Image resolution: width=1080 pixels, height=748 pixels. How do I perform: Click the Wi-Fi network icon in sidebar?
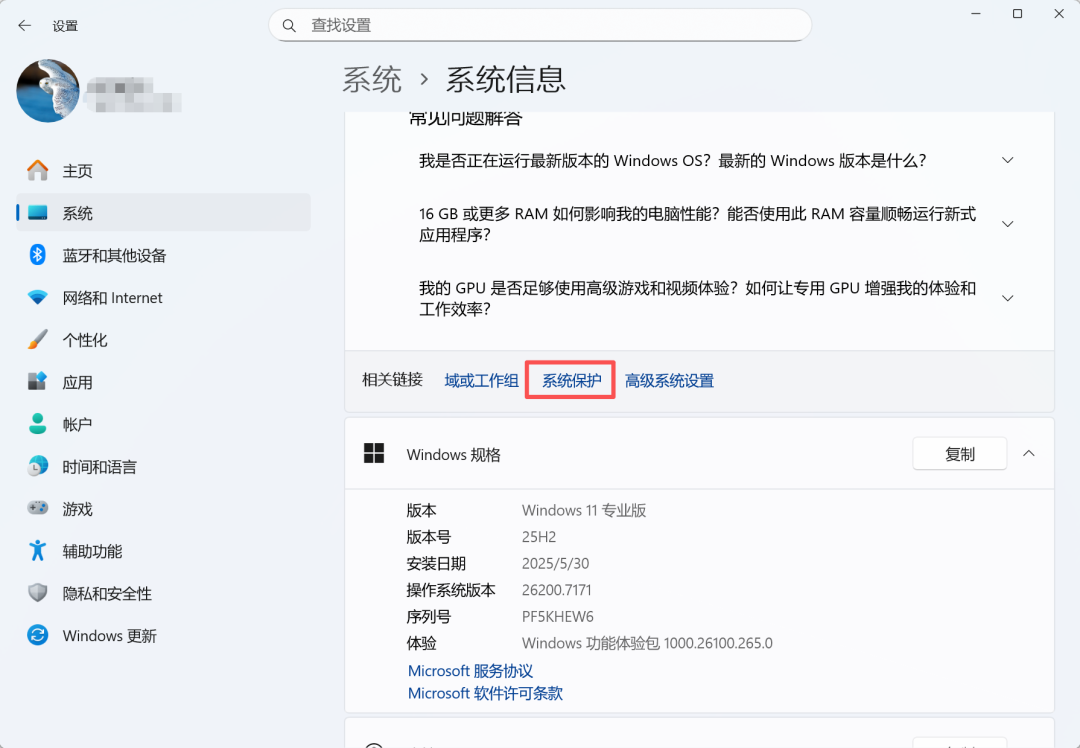pyautogui.click(x=38, y=298)
